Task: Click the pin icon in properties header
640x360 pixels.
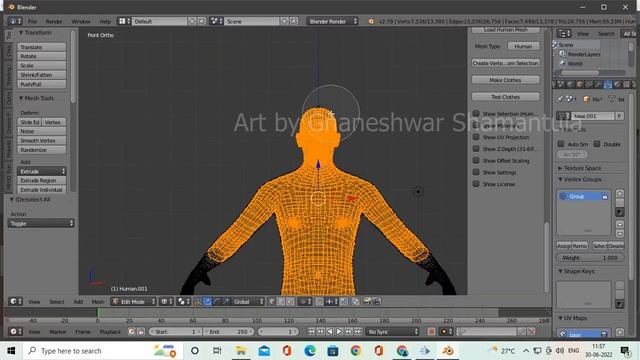Action: (x=560, y=99)
